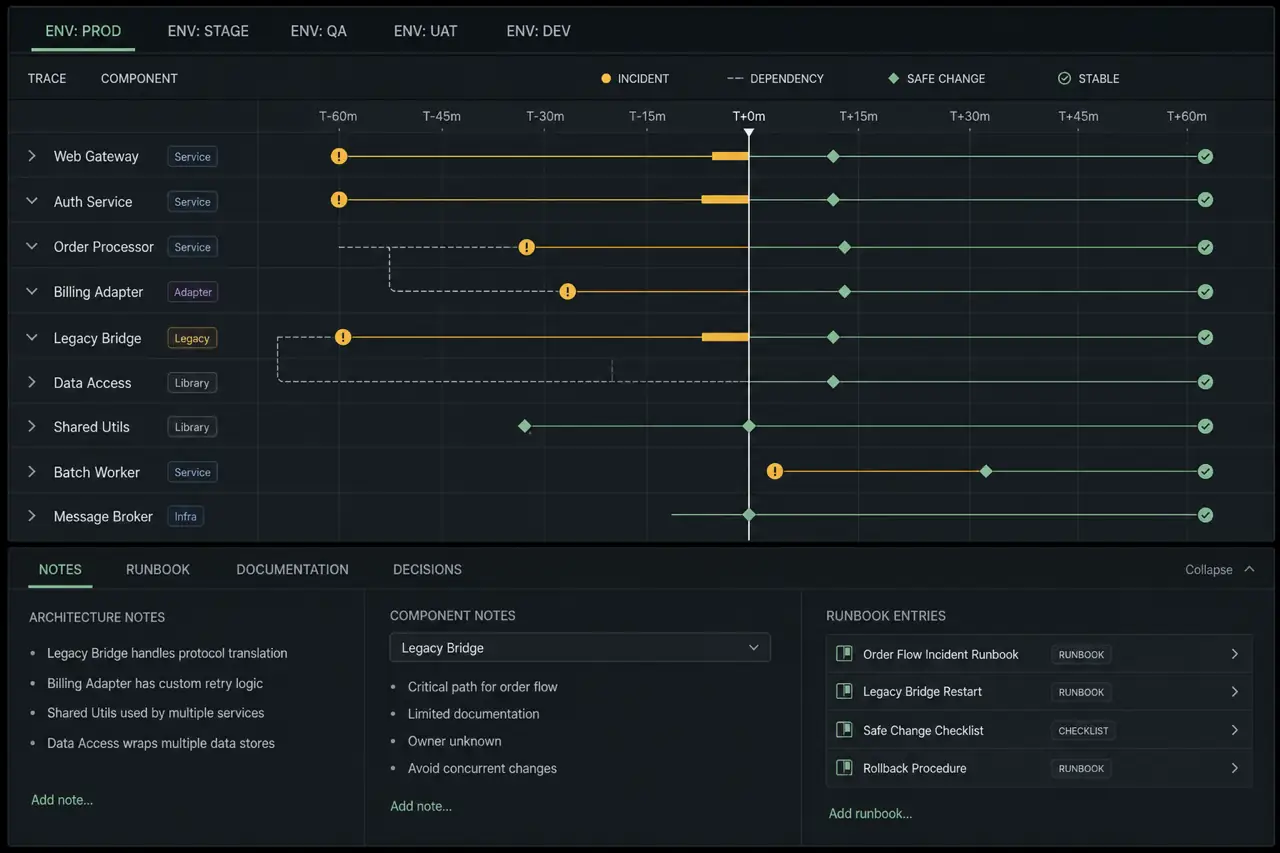The height and width of the screenshot is (853, 1280).
Task: Click the Component column header
Action: point(139,78)
